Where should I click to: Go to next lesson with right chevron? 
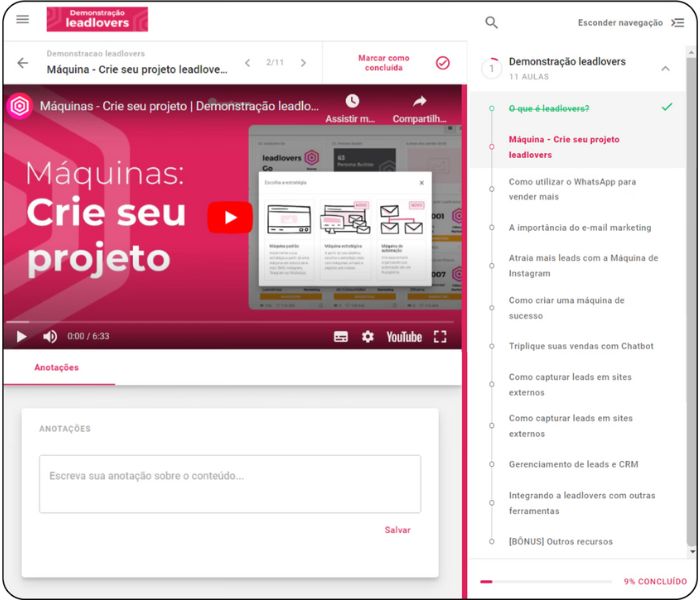(303, 63)
